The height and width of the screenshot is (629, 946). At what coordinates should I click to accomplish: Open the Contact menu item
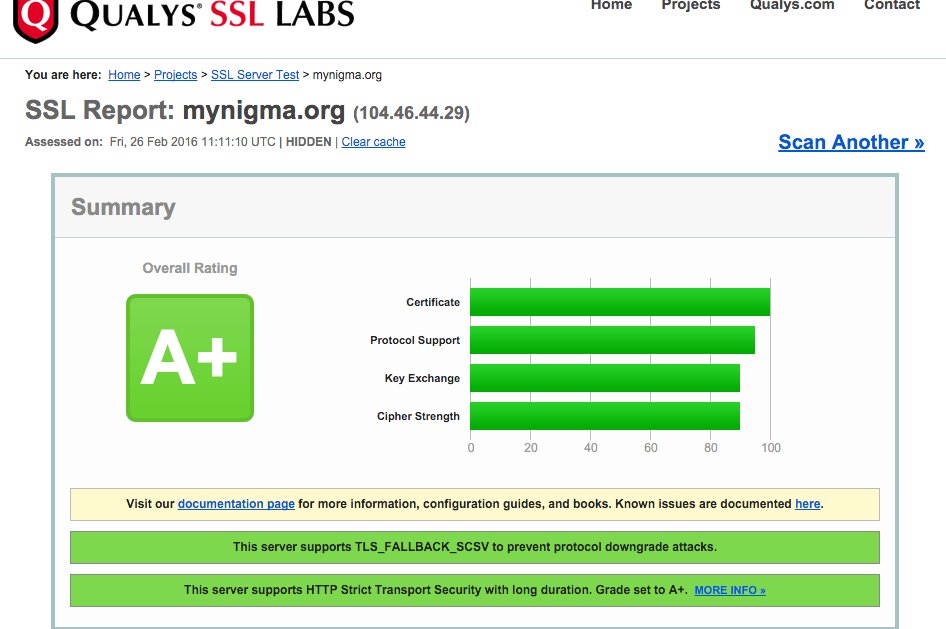892,5
